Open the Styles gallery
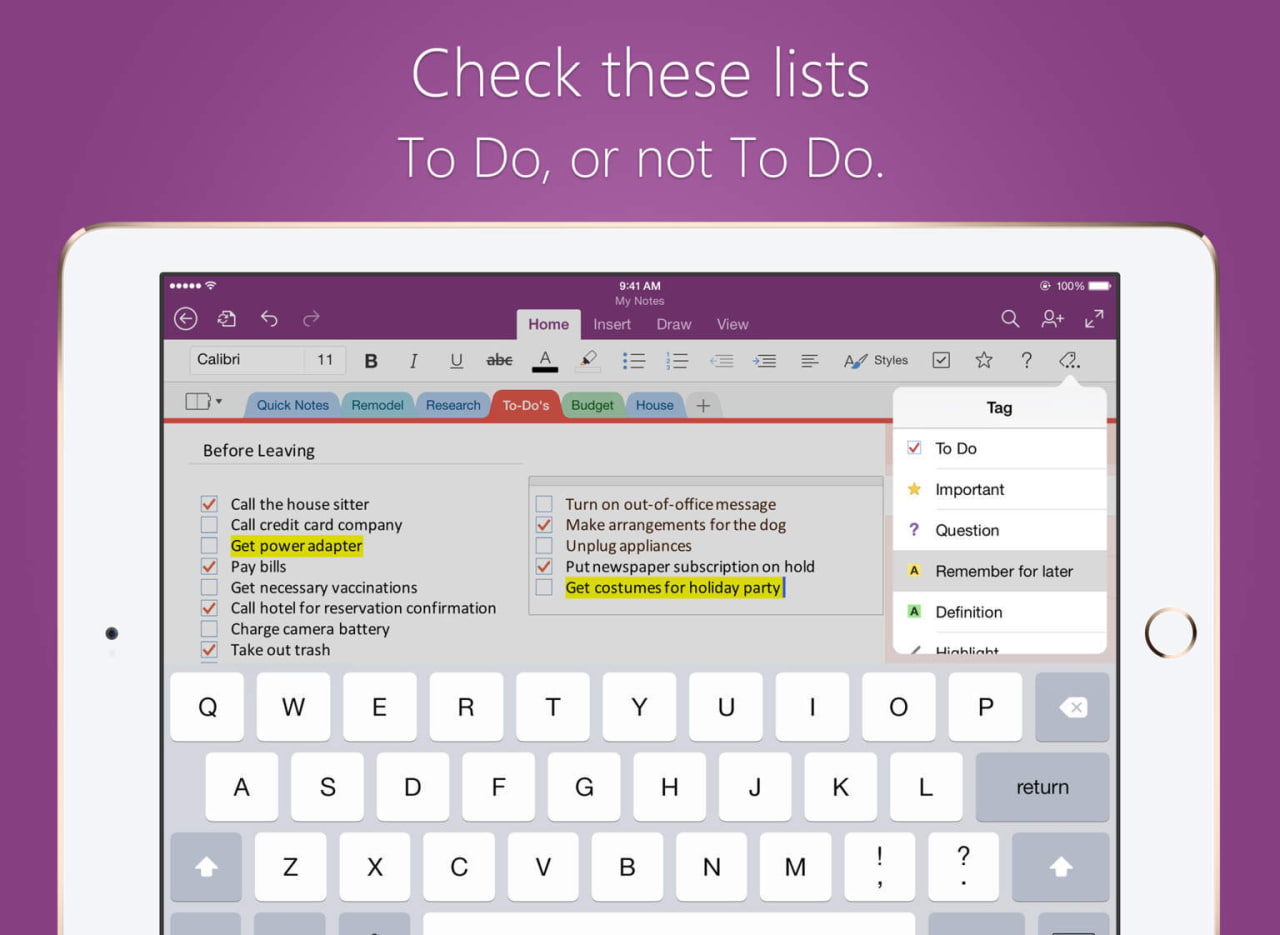This screenshot has height=935, width=1280. (876, 361)
